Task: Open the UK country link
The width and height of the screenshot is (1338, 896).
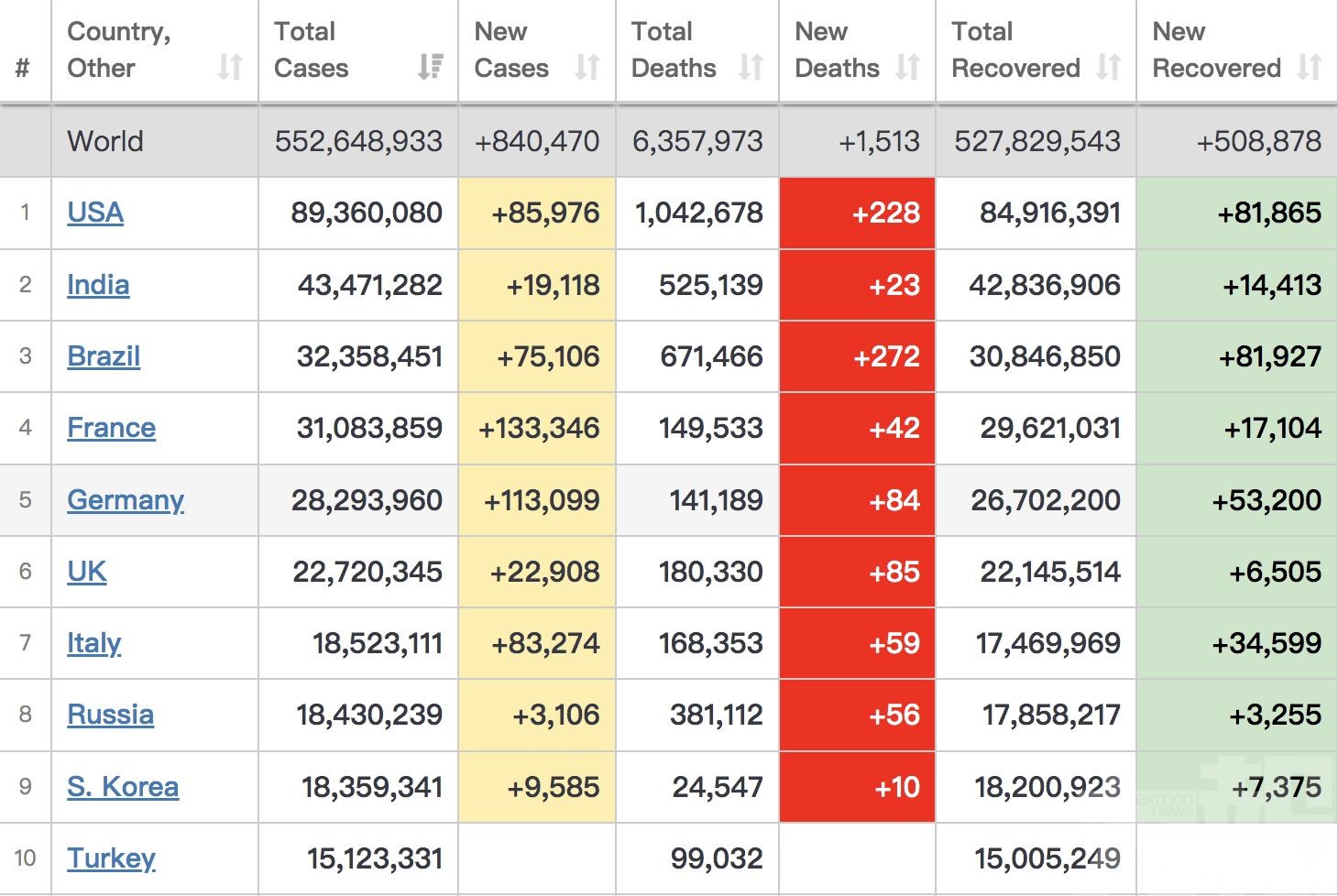Action: [87, 572]
